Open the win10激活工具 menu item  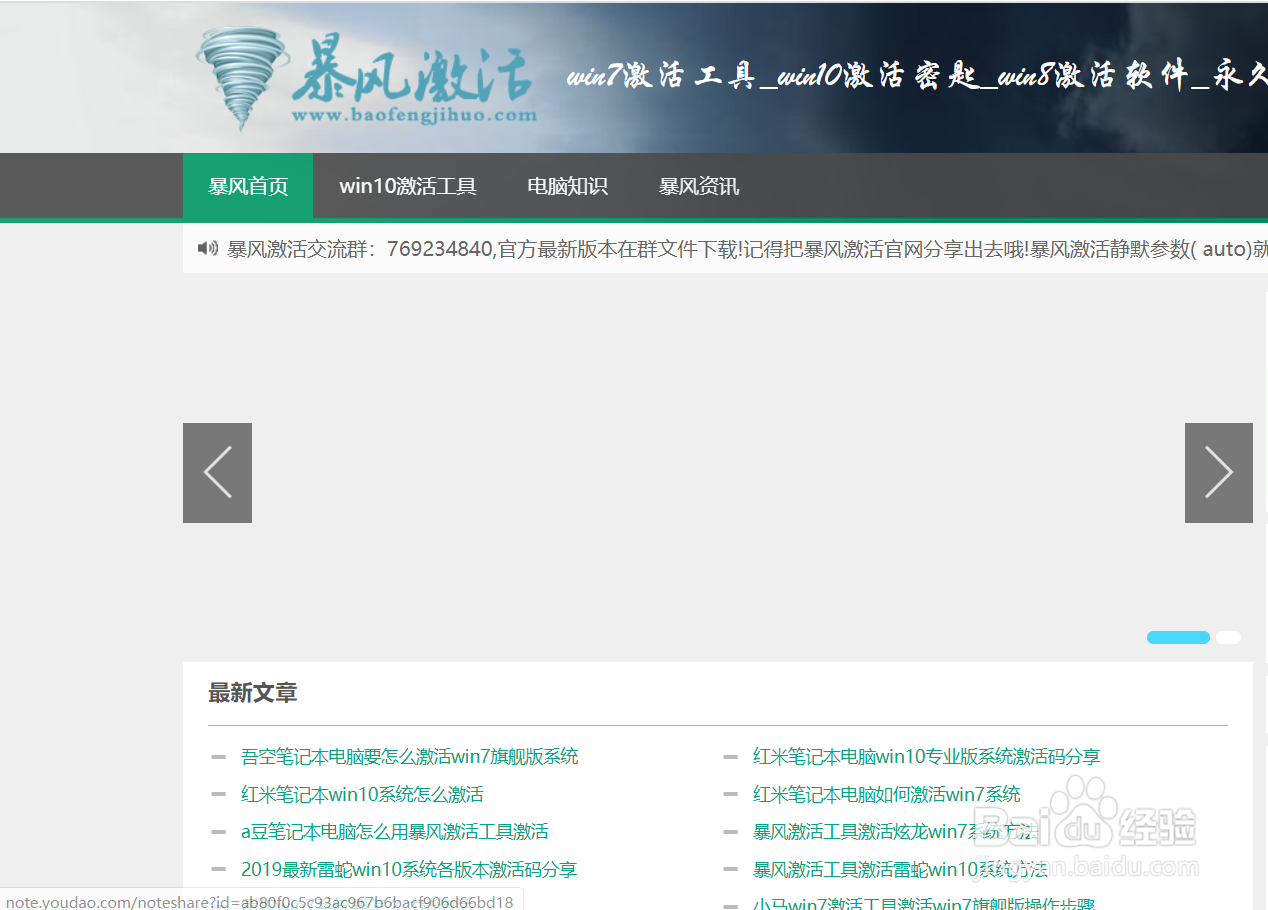pyautogui.click(x=408, y=186)
